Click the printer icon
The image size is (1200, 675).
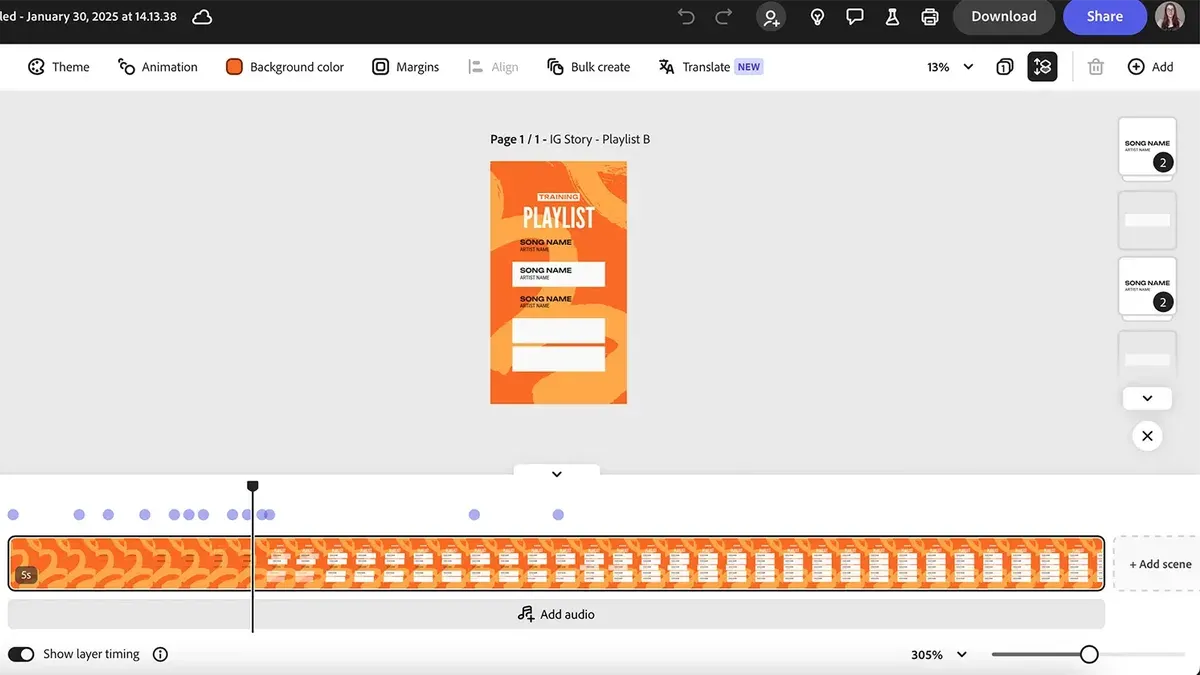coord(930,17)
